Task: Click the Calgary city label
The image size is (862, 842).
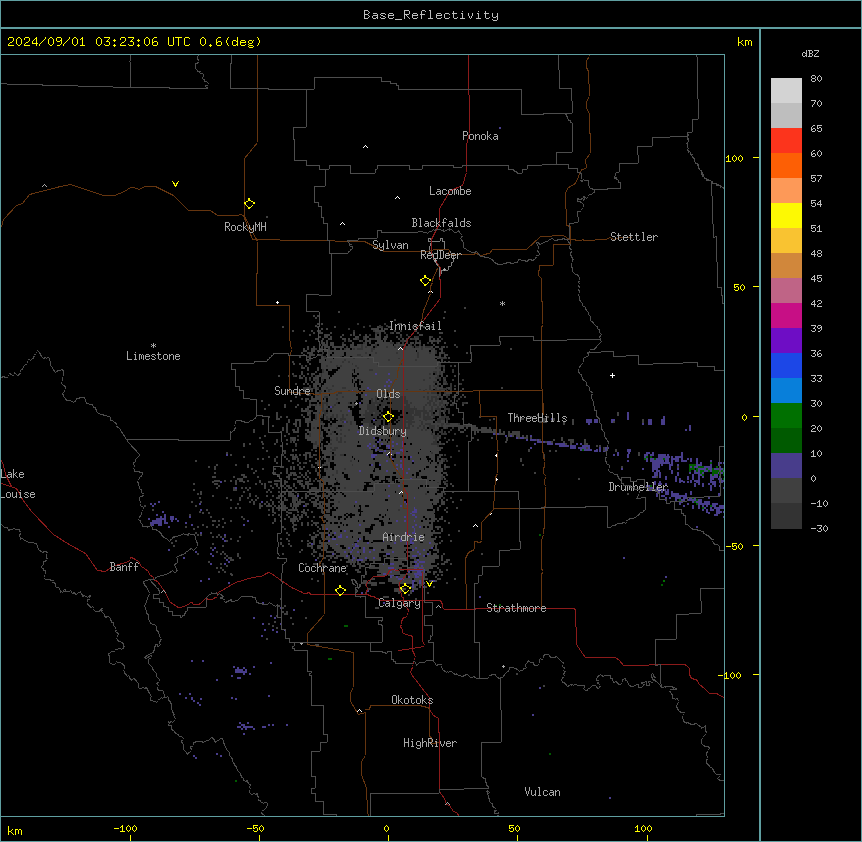Action: (x=399, y=603)
